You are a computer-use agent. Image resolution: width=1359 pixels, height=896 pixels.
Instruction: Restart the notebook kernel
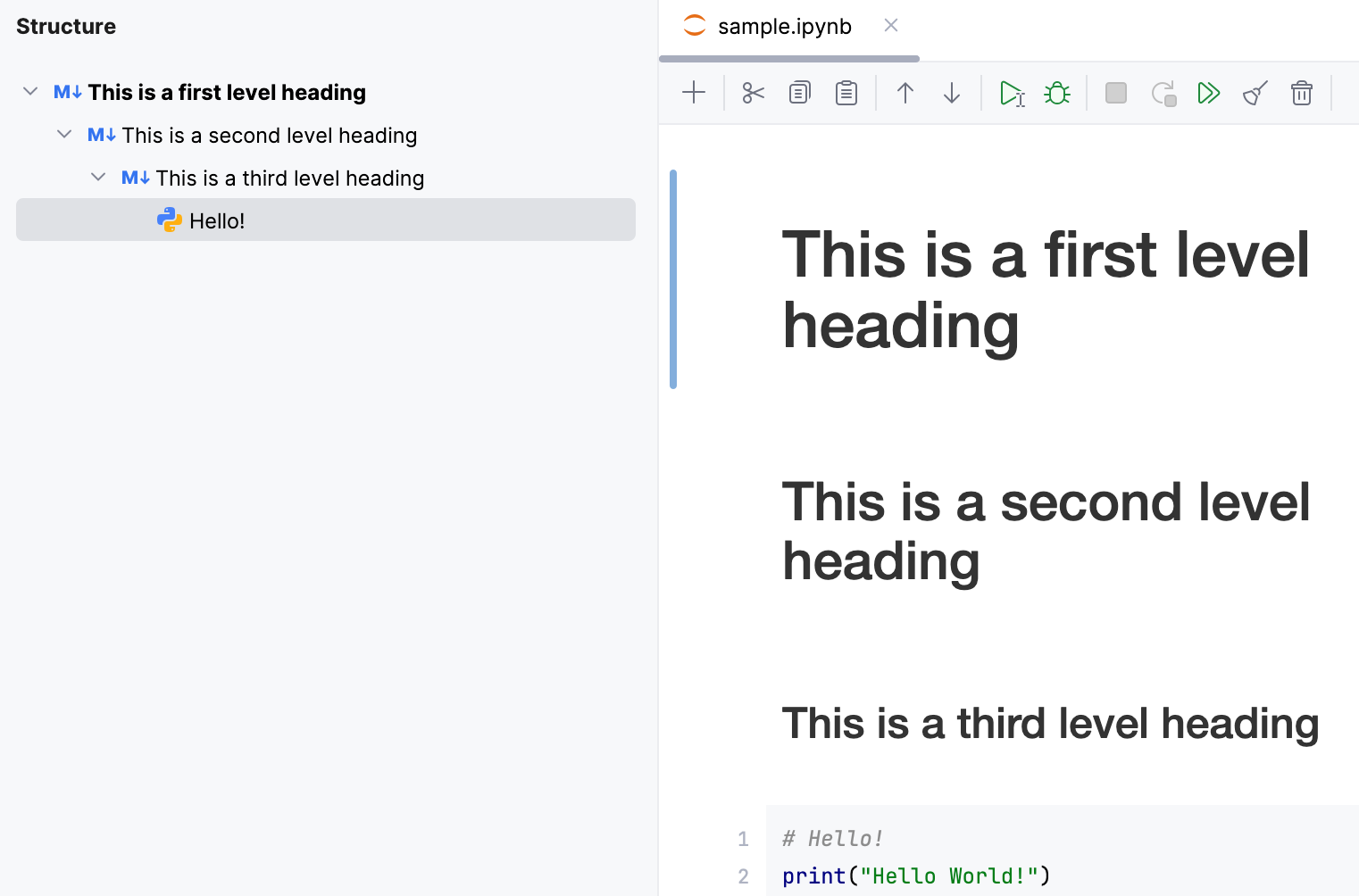[x=1163, y=92]
